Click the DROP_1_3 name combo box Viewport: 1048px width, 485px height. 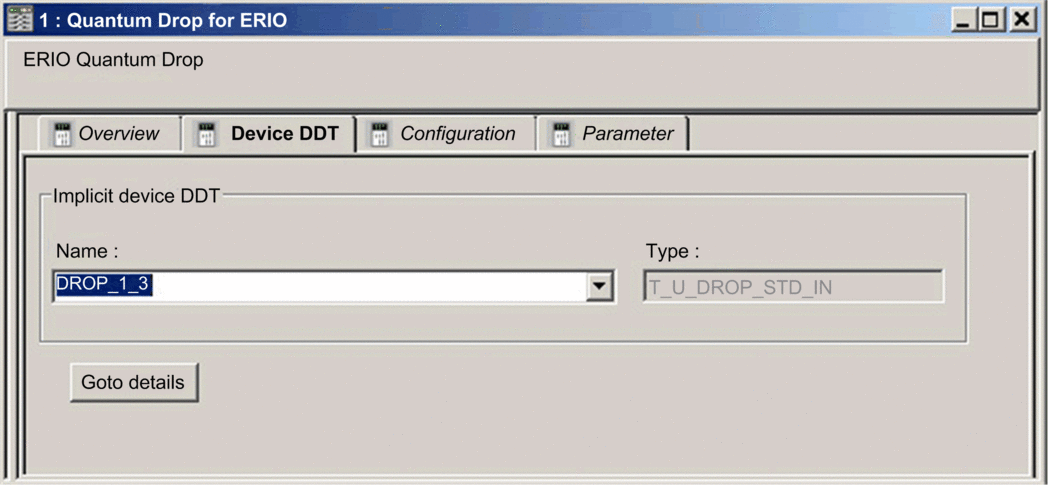[333, 287]
